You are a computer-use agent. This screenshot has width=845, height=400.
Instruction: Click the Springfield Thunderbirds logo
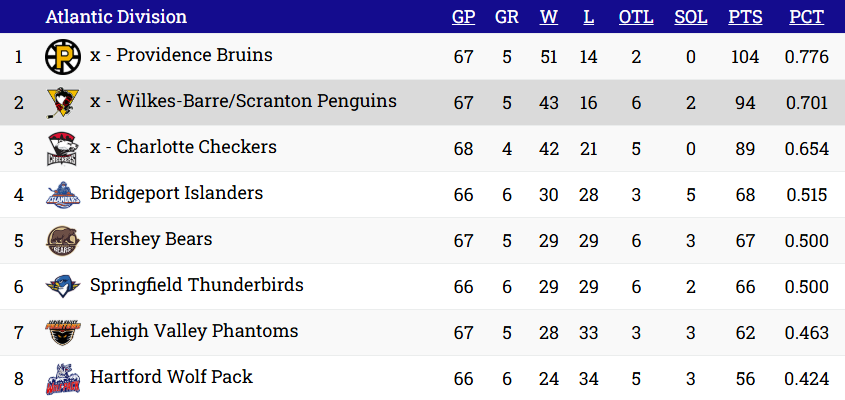pos(63,287)
